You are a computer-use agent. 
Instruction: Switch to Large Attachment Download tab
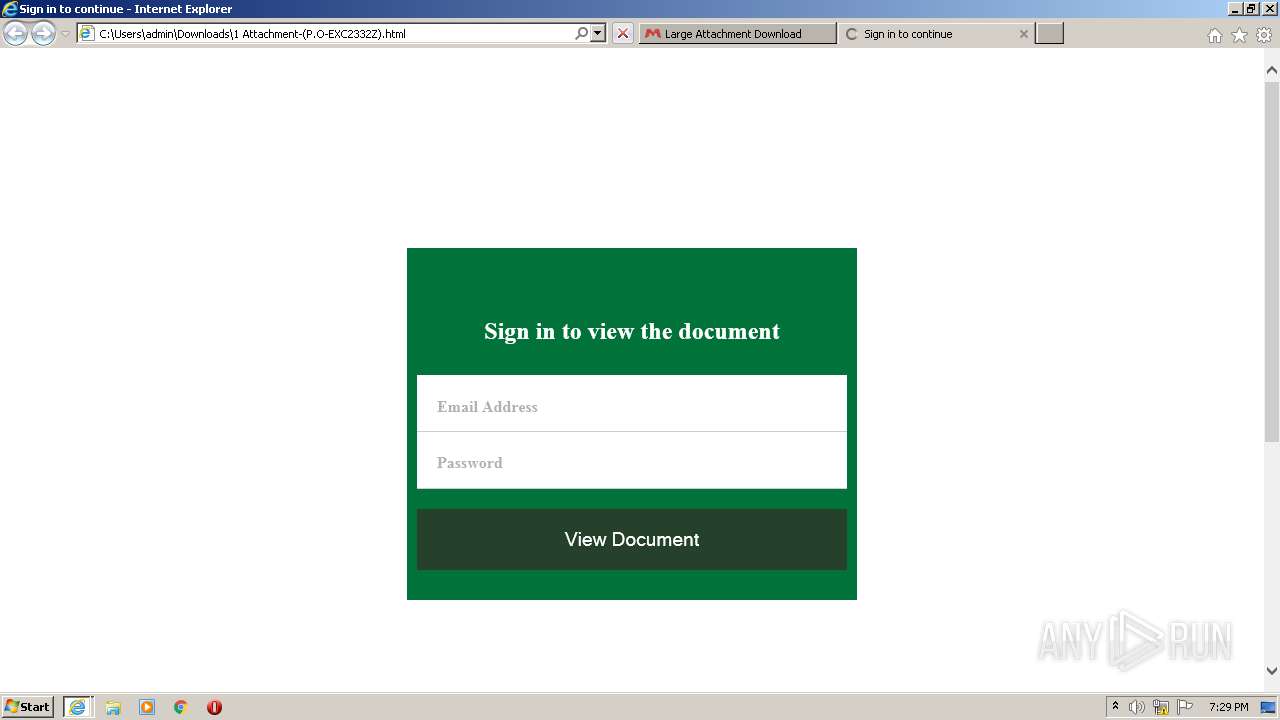coord(737,34)
